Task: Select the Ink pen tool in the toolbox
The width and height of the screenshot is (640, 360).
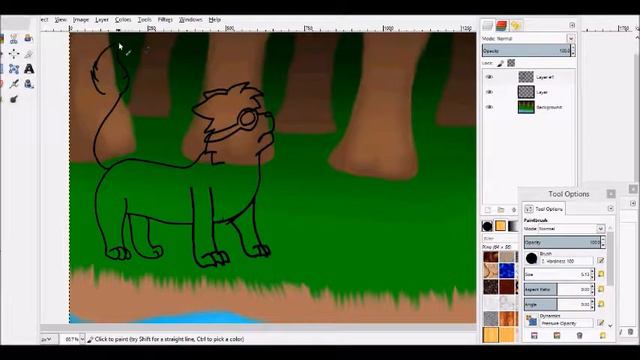Action: click(x=14, y=84)
